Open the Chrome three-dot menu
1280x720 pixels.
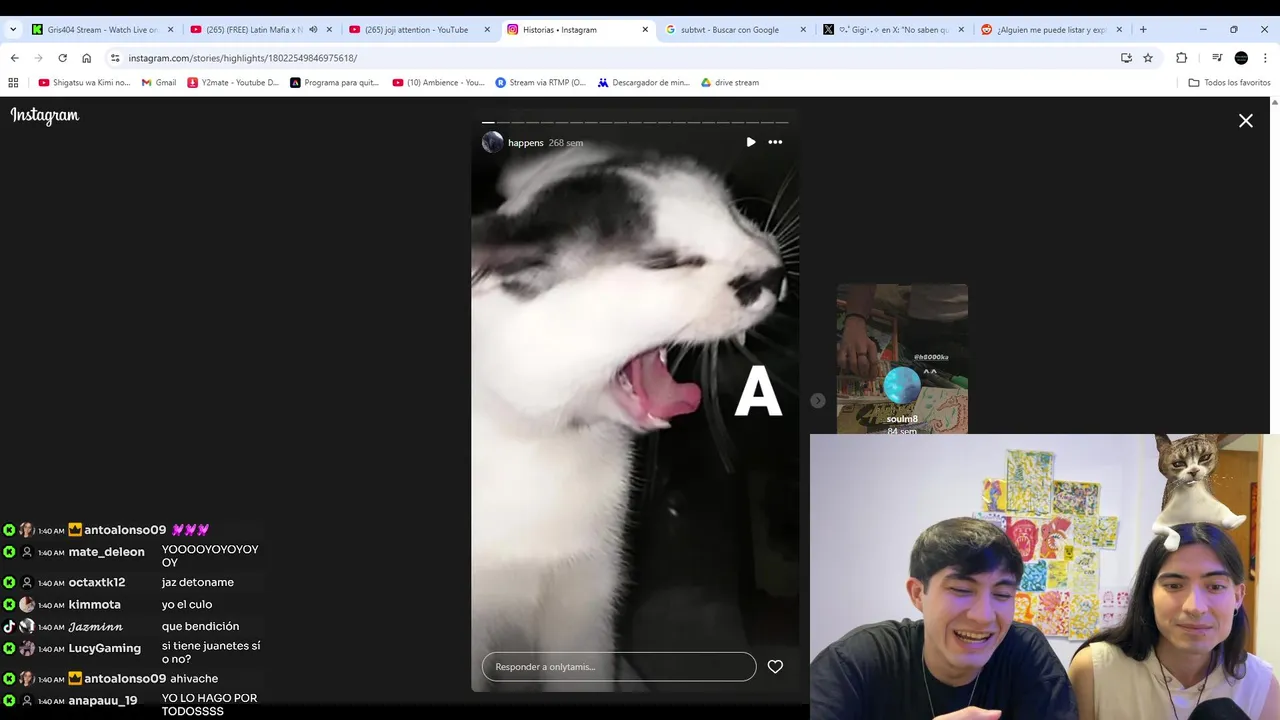(x=1265, y=58)
